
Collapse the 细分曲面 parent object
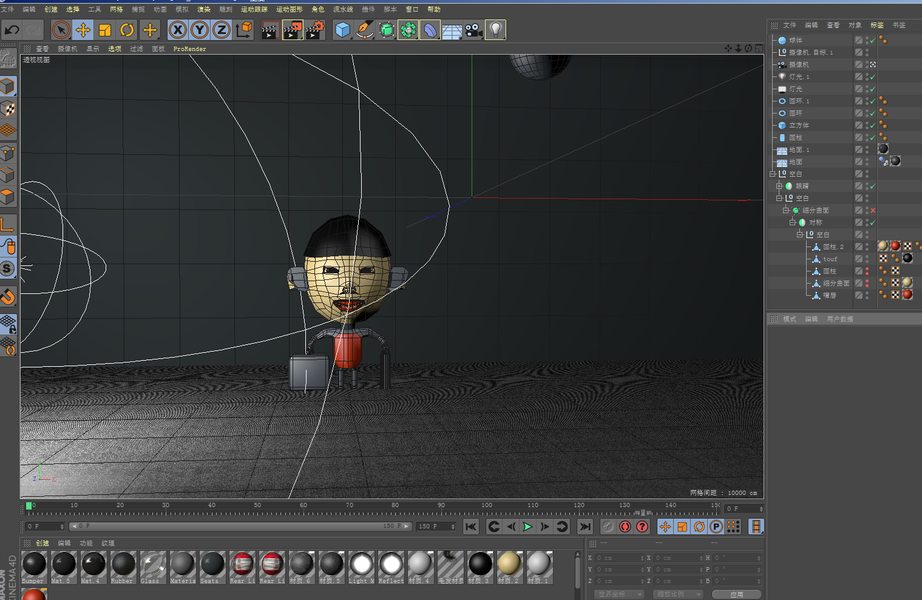[786, 210]
